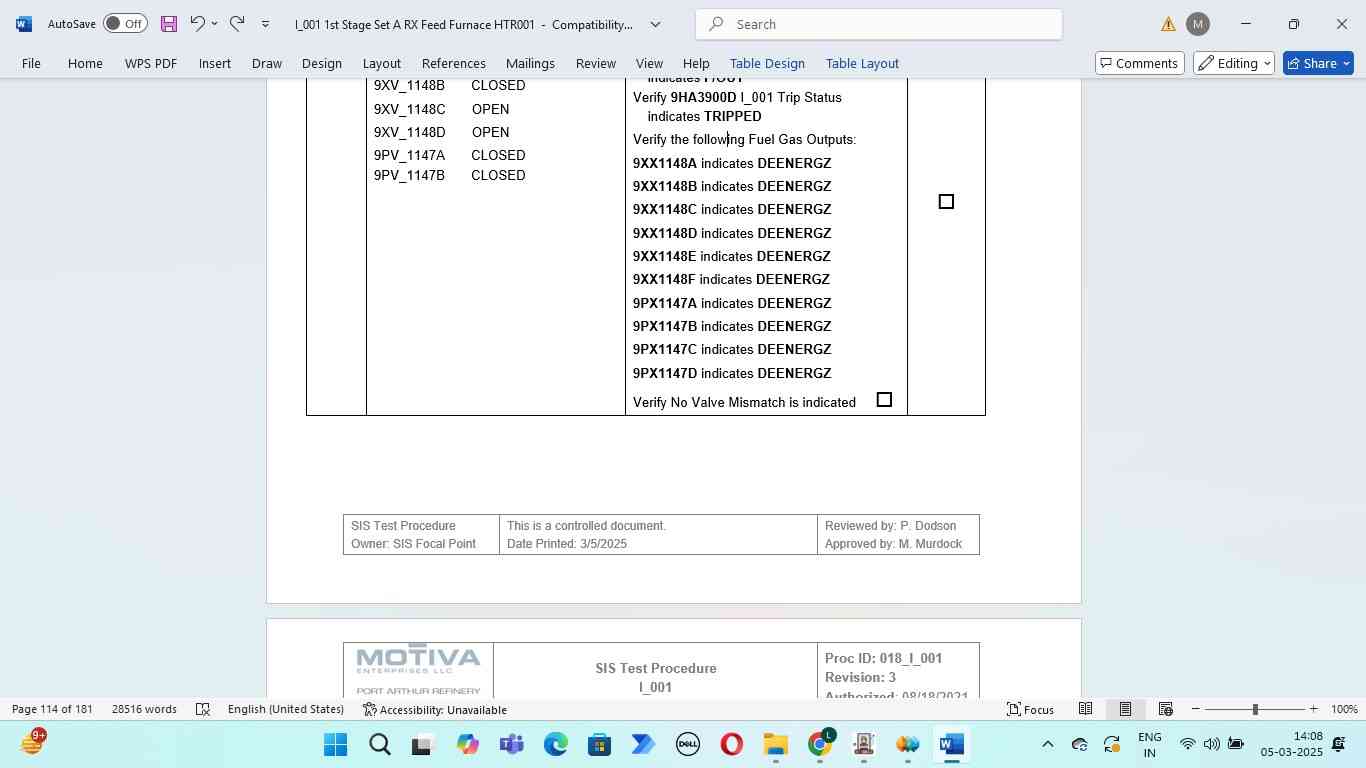Screen dimensions: 1366x768
Task: Click the Redo arrow icon
Action: coord(237,24)
